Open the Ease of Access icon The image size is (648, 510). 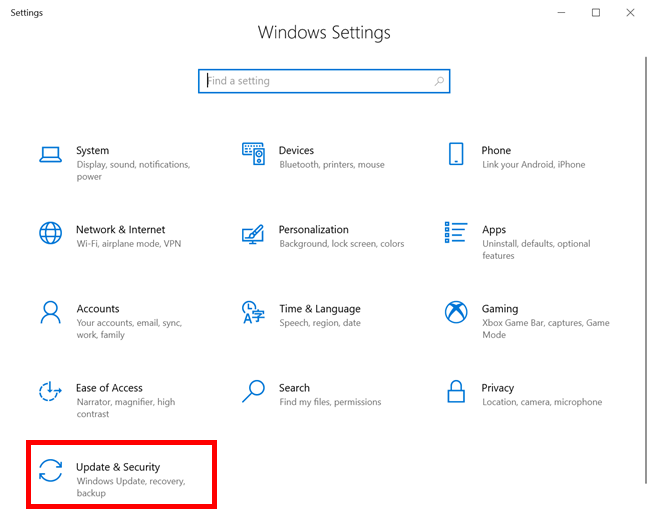click(x=50, y=391)
